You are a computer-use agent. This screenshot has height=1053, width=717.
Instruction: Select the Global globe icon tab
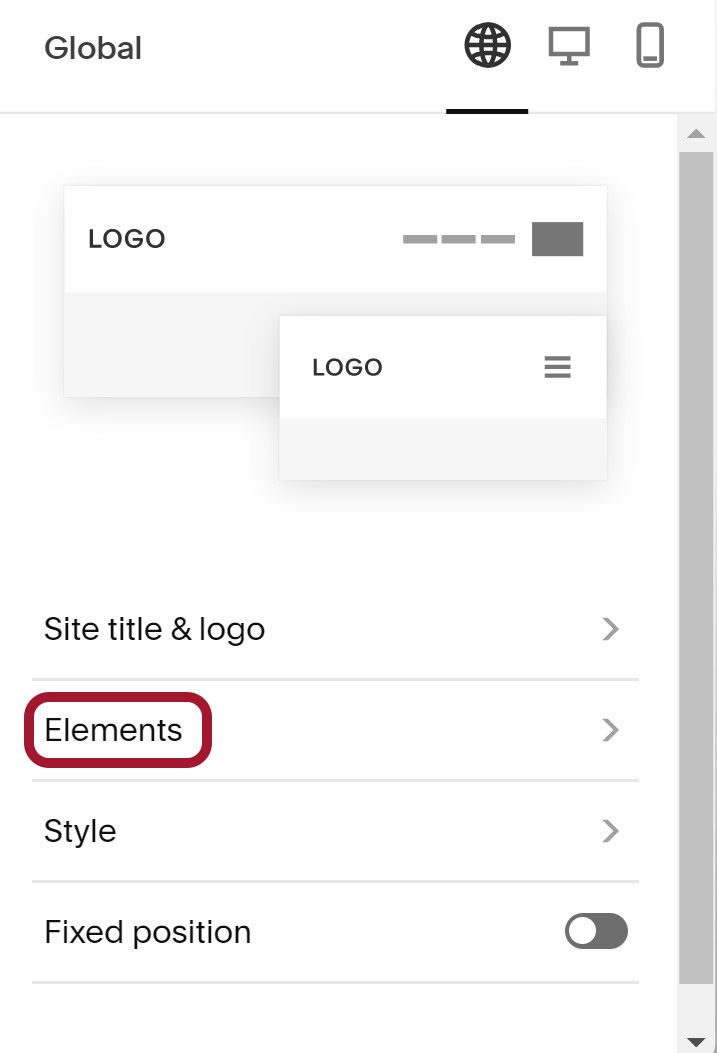[487, 46]
